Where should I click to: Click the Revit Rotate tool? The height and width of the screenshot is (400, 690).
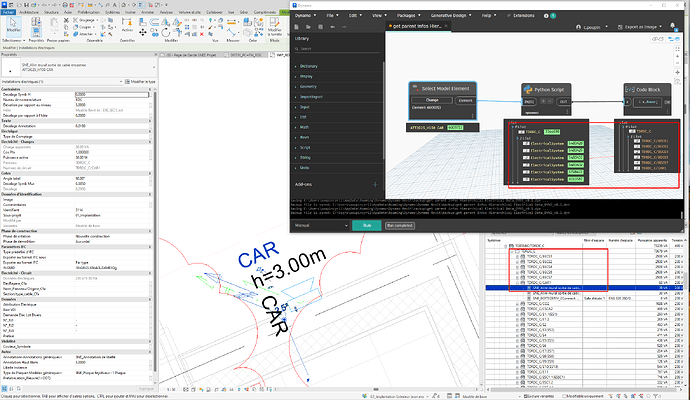click(x=166, y=32)
